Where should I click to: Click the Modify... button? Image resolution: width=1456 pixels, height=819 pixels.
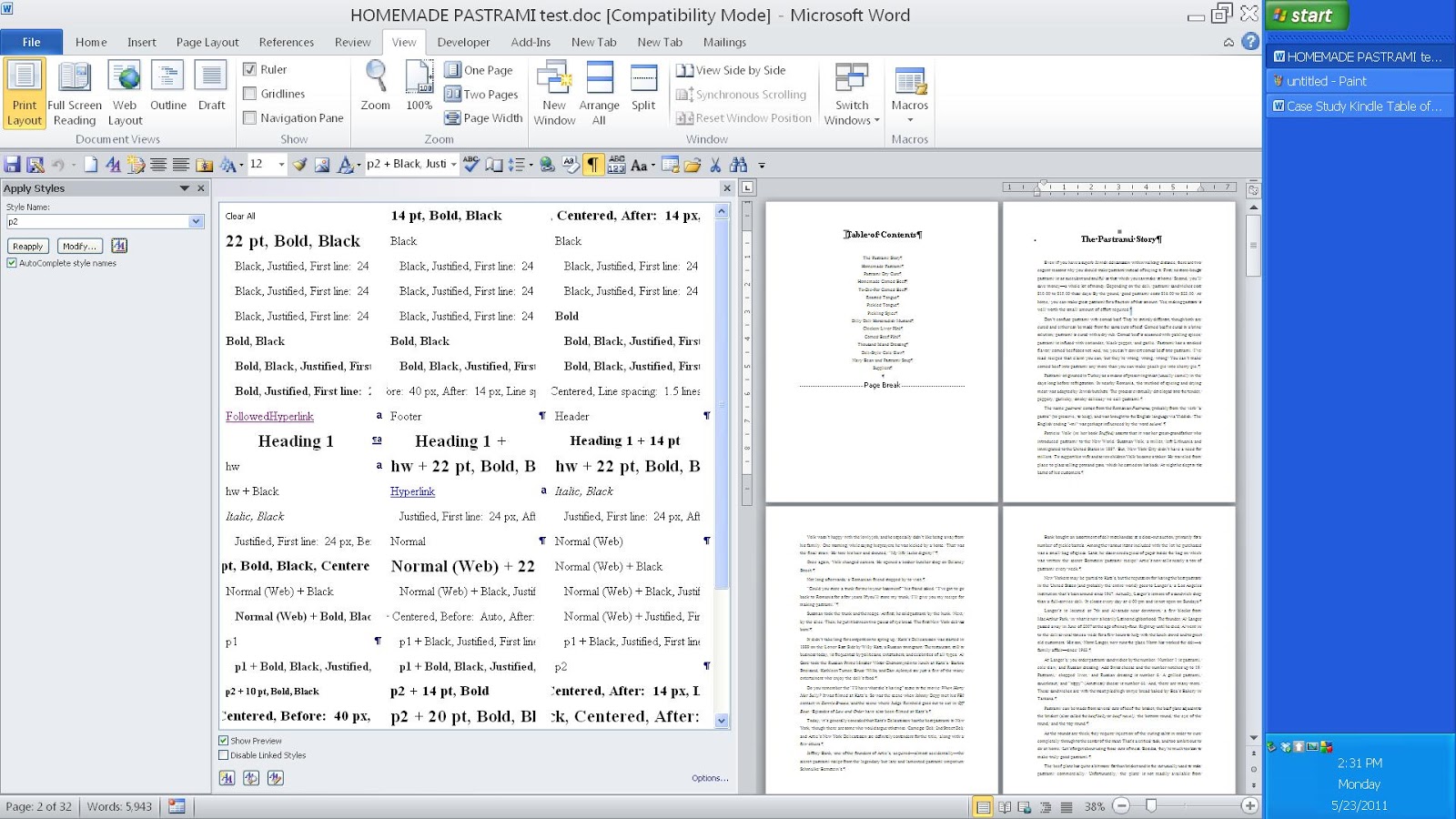coord(79,246)
